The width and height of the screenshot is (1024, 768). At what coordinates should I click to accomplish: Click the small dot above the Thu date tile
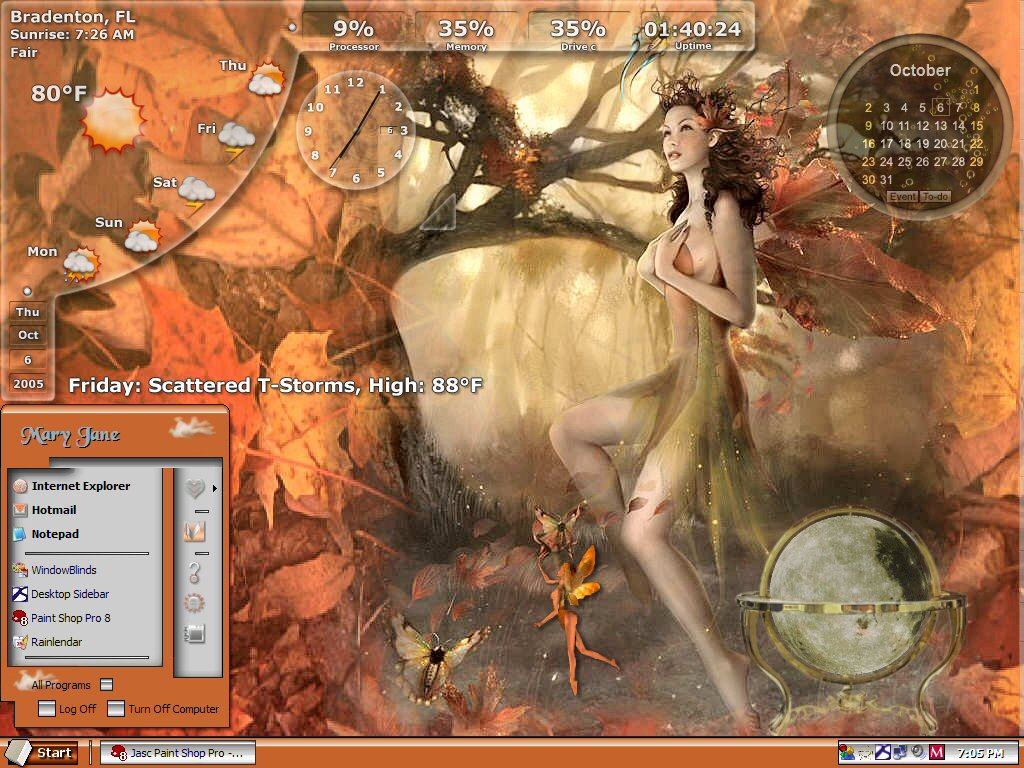pos(27,291)
